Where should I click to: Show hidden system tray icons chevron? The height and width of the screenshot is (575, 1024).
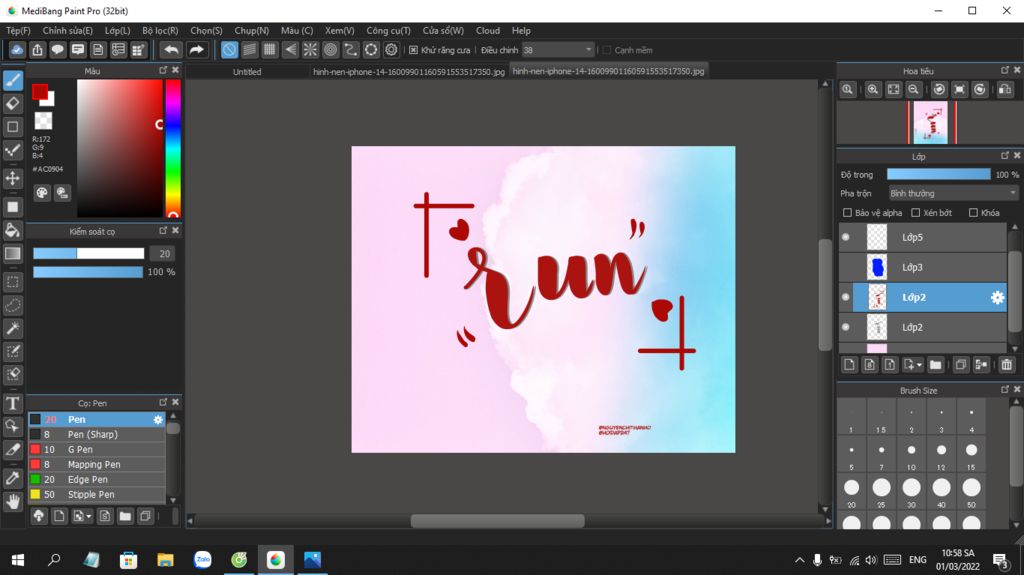coord(799,560)
